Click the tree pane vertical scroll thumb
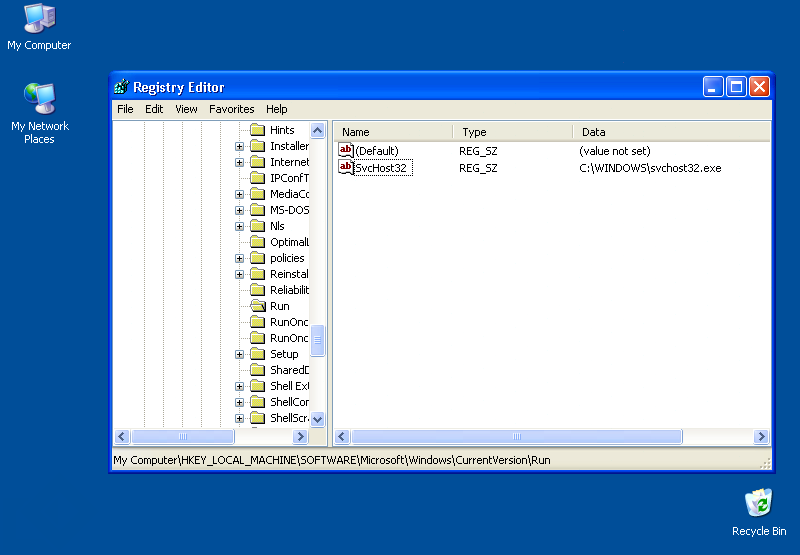 tap(317, 340)
